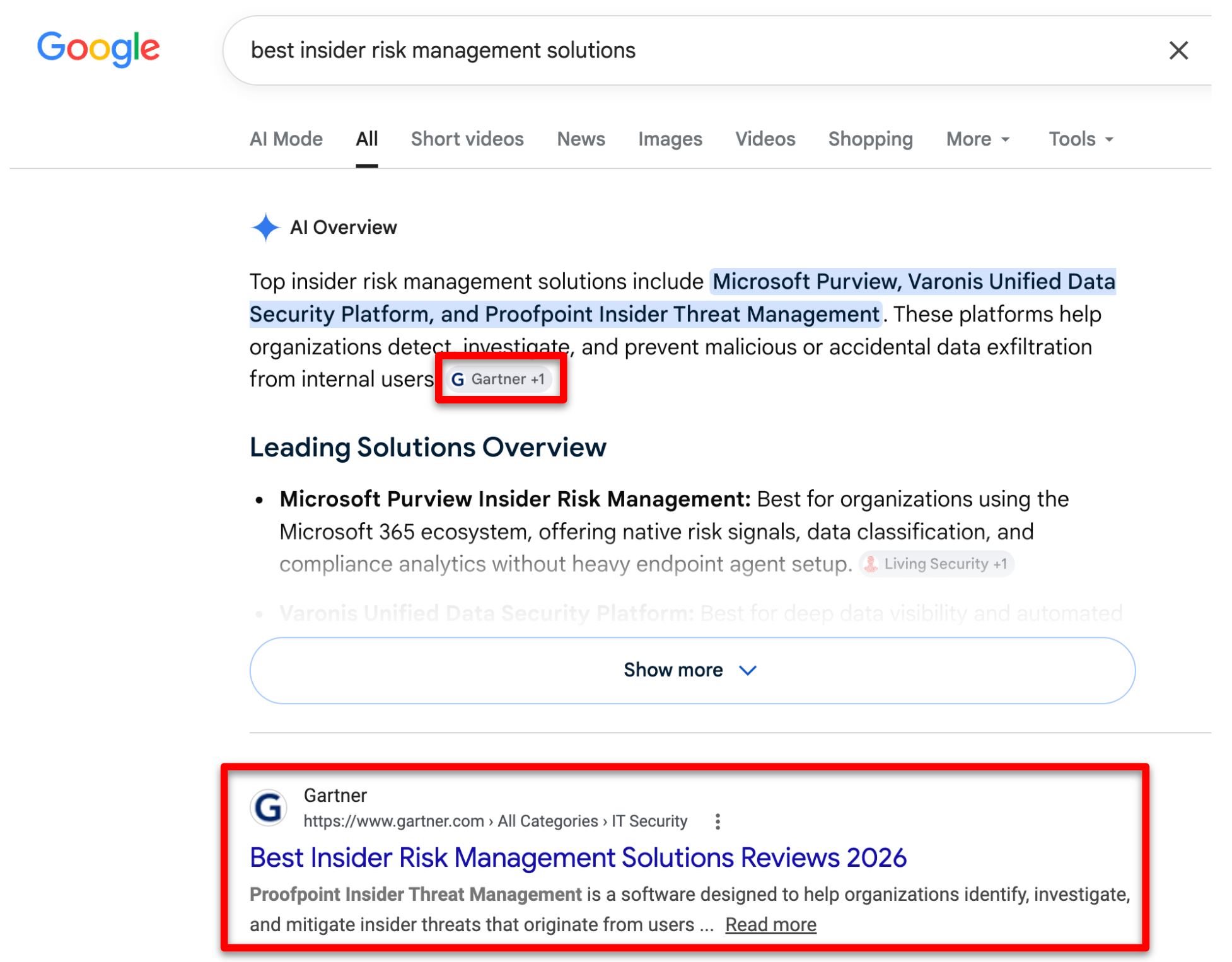
Task: Click the AI Overview sparkle icon
Action: [265, 227]
